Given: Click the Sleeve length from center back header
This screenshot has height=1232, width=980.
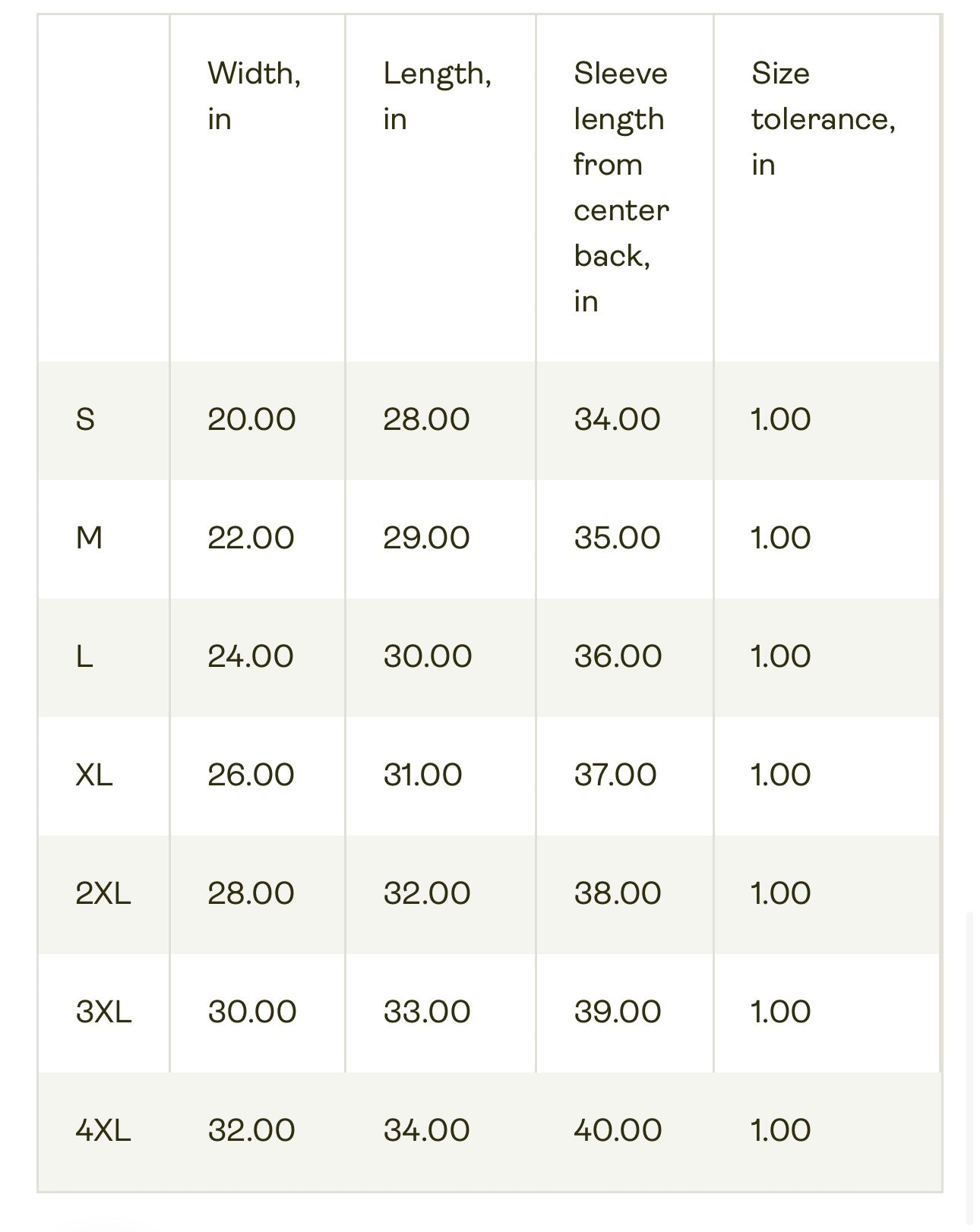Looking at the screenshot, I should pyautogui.click(x=621, y=187).
